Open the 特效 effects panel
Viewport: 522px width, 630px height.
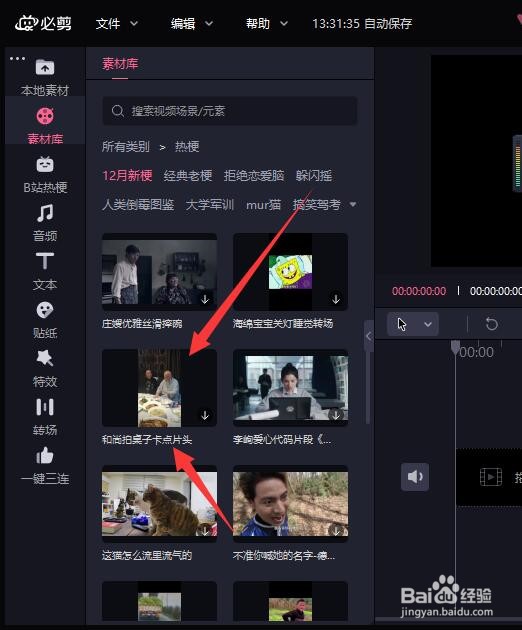coord(45,368)
